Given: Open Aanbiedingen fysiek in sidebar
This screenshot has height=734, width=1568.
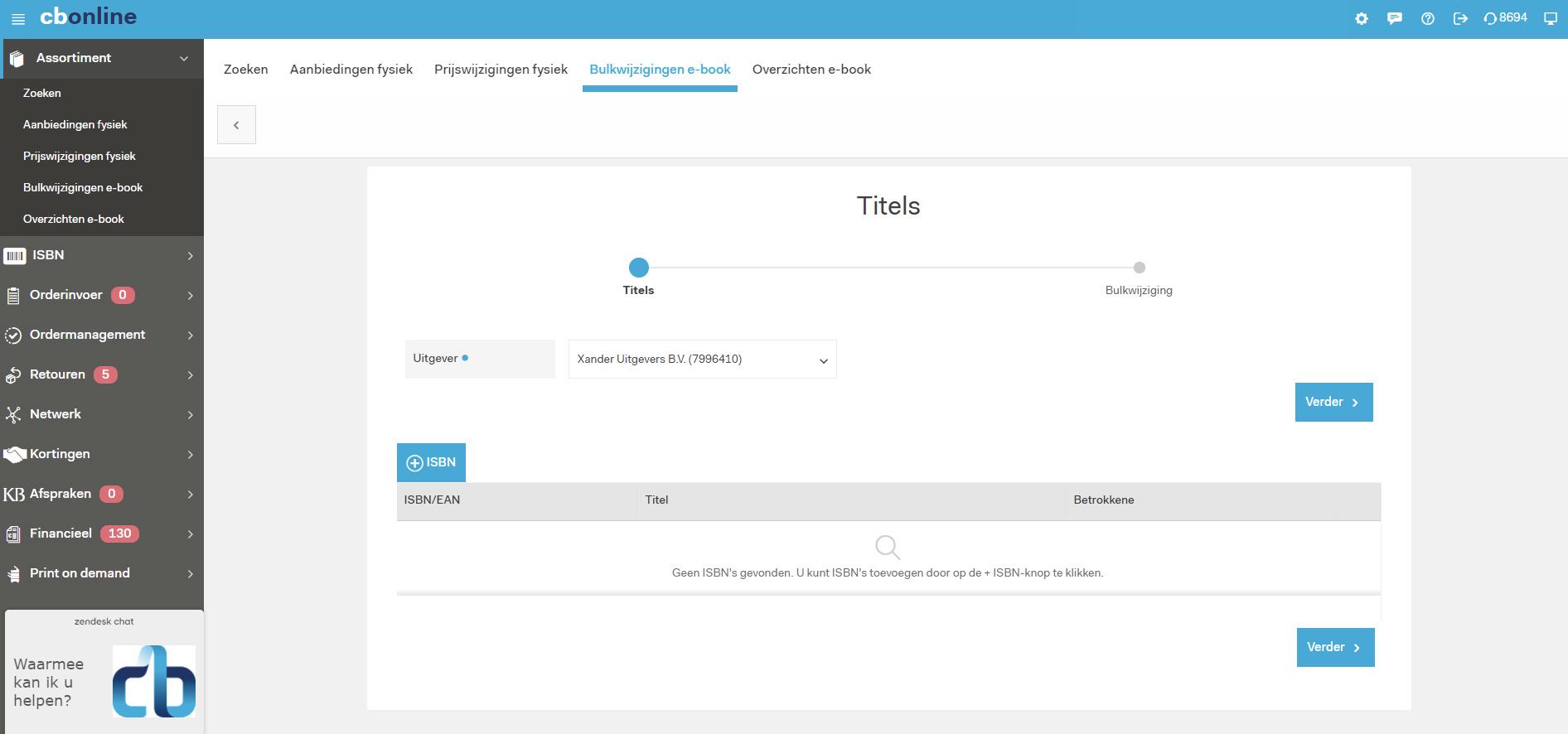Looking at the screenshot, I should pos(75,125).
